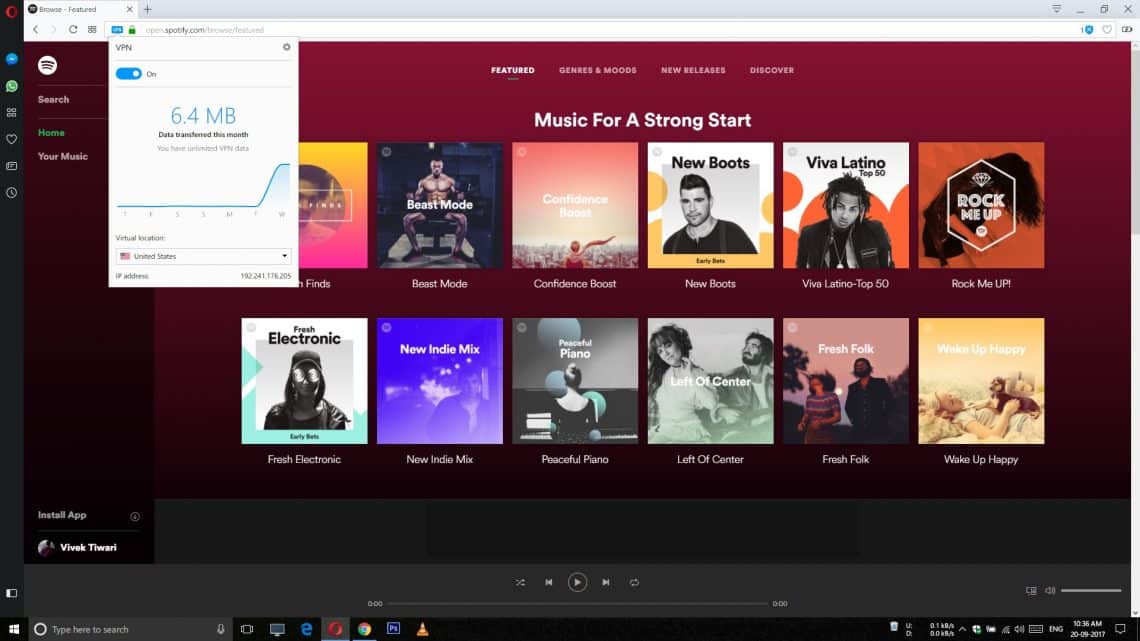The image size is (1140, 641).
Task: Switch to Featured tab
Action: click(x=513, y=70)
